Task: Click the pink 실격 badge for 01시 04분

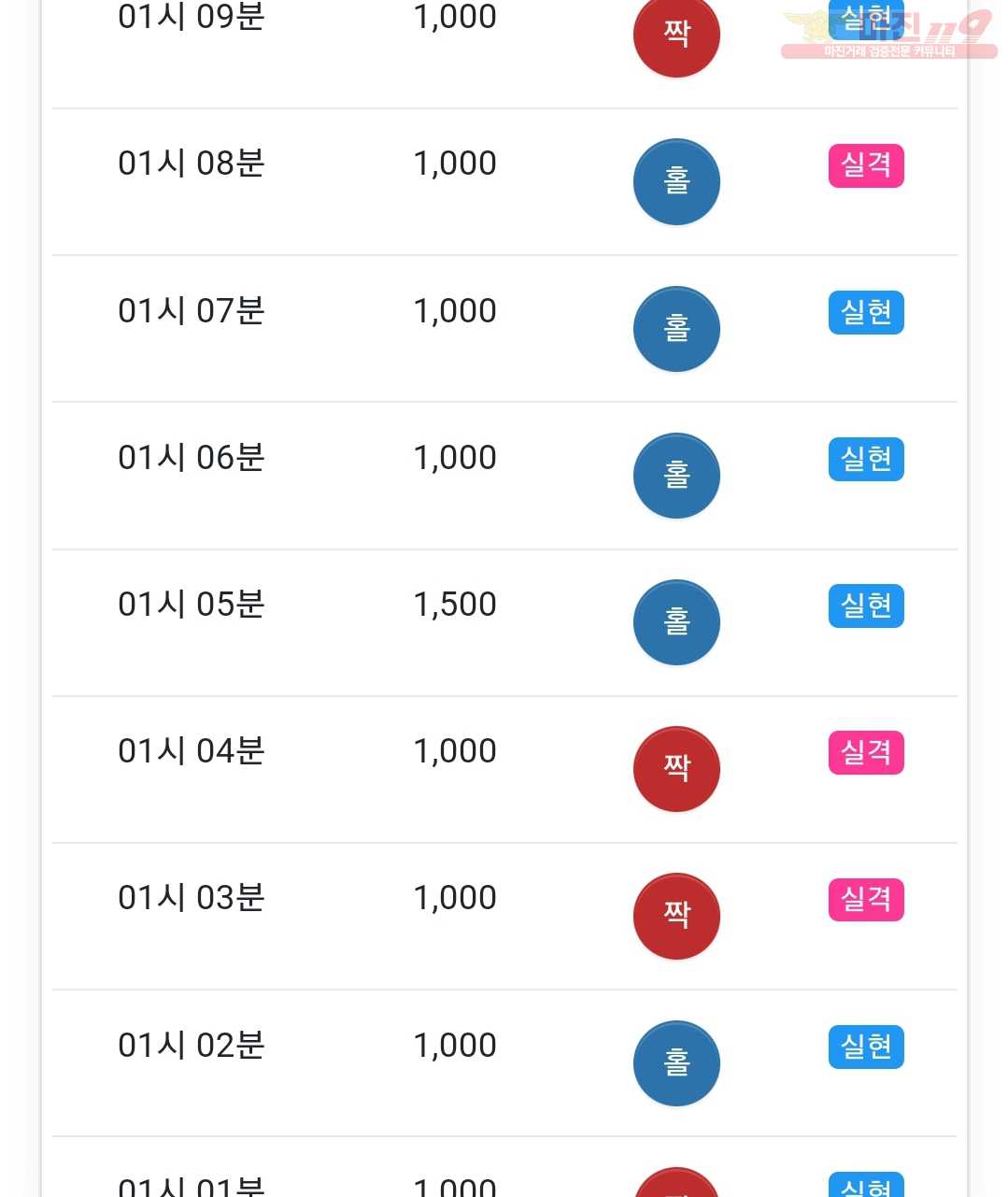Action: [866, 752]
